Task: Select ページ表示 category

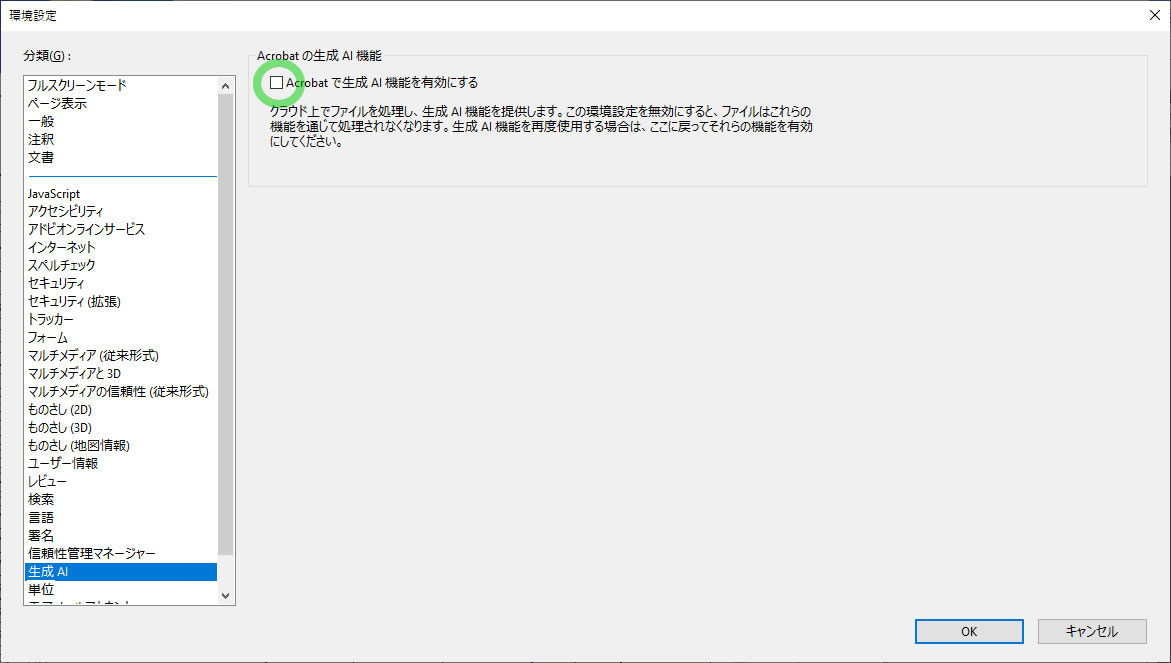Action: (57, 104)
